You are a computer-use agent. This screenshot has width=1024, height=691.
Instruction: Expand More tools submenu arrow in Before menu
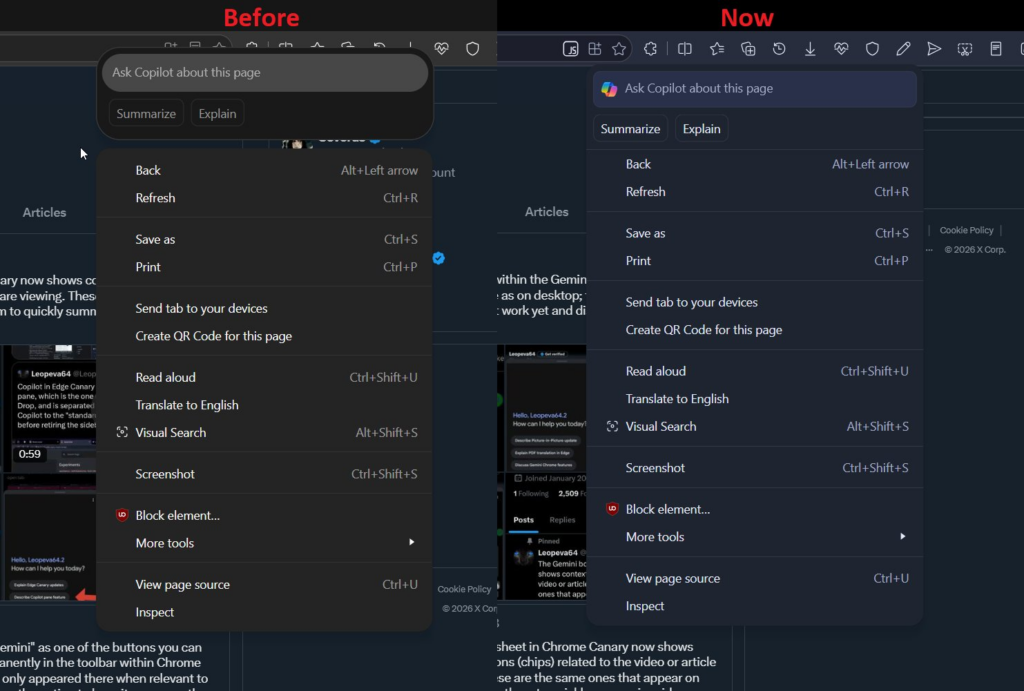(411, 542)
